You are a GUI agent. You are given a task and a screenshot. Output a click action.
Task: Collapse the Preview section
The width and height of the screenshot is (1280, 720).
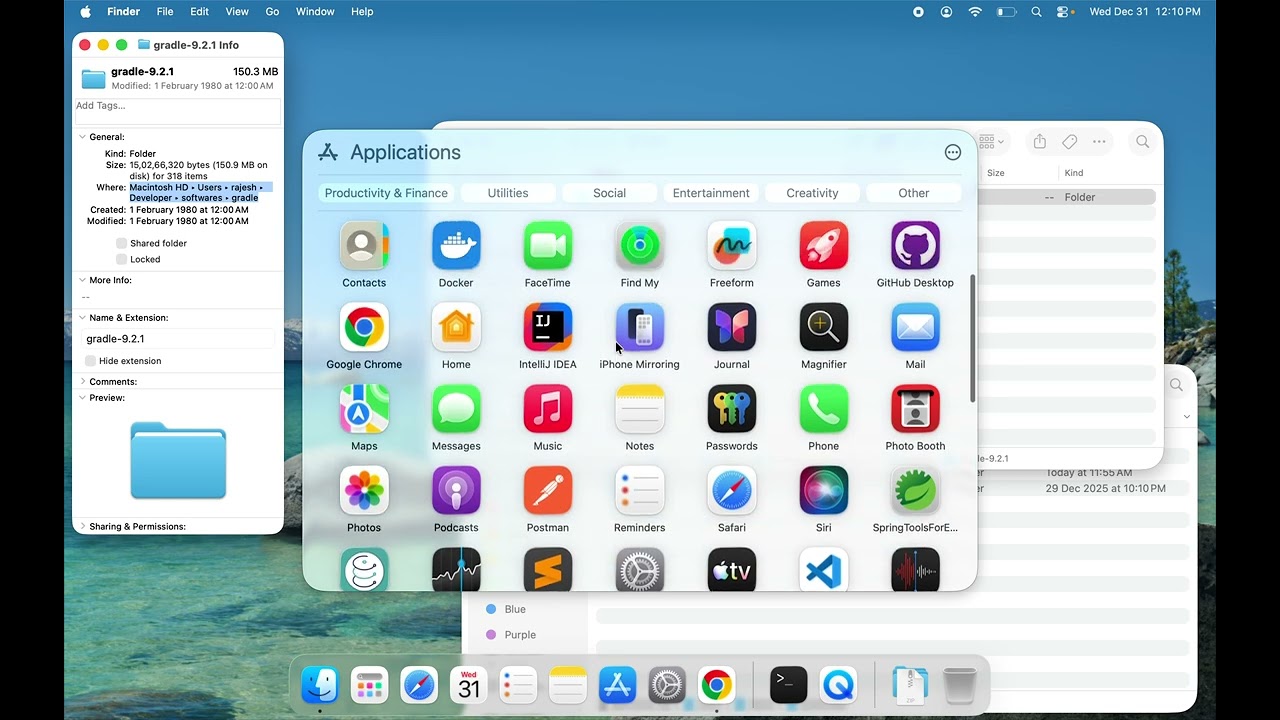click(82, 398)
